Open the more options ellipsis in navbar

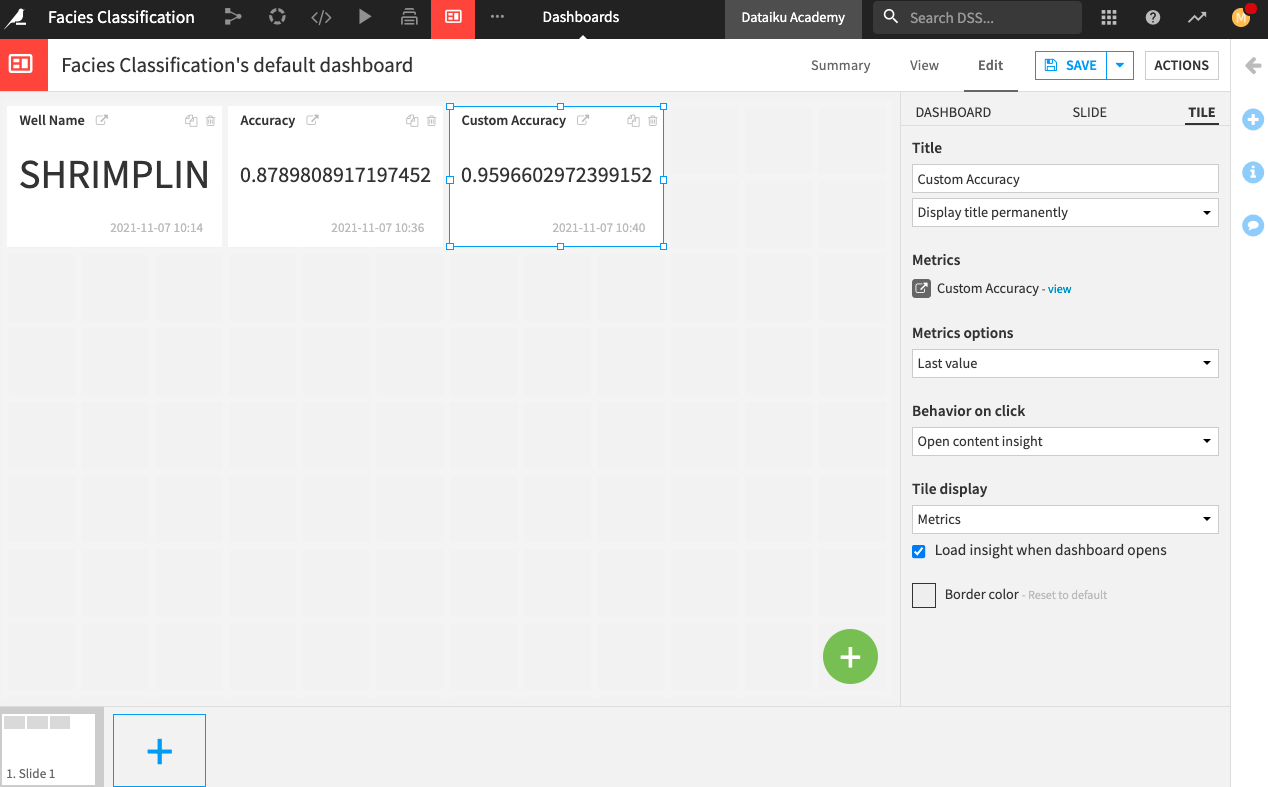tap(497, 17)
